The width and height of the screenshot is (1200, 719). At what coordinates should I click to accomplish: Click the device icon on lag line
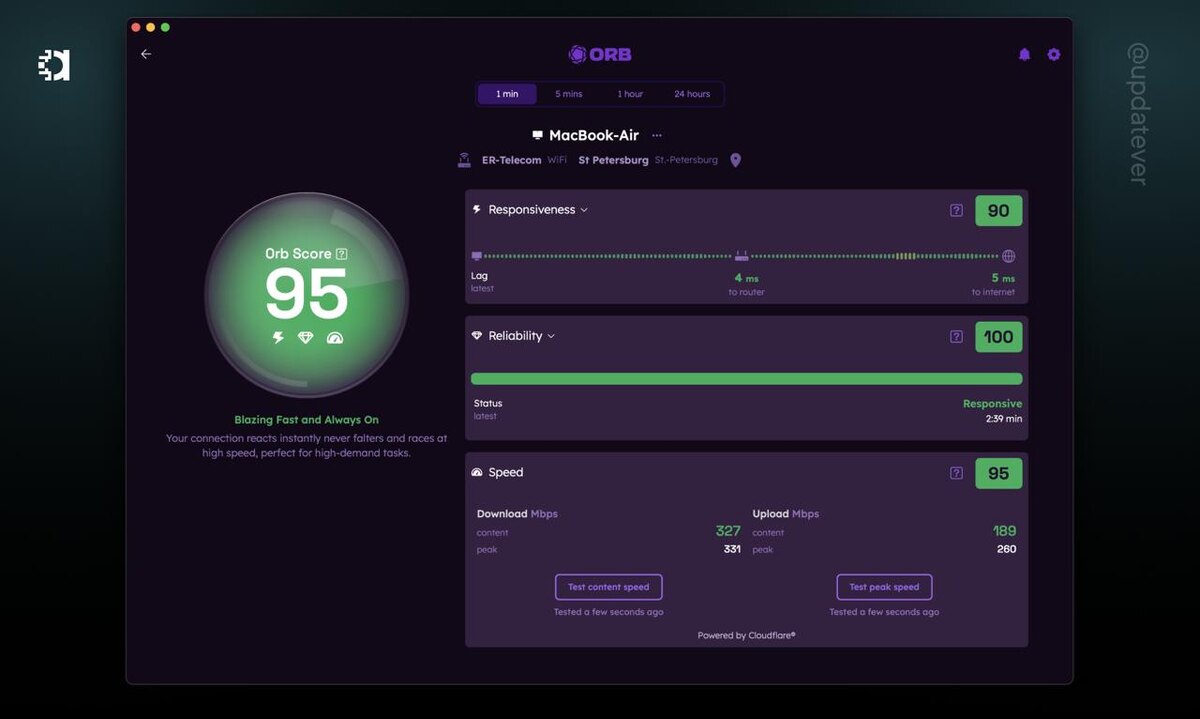[x=476, y=256]
